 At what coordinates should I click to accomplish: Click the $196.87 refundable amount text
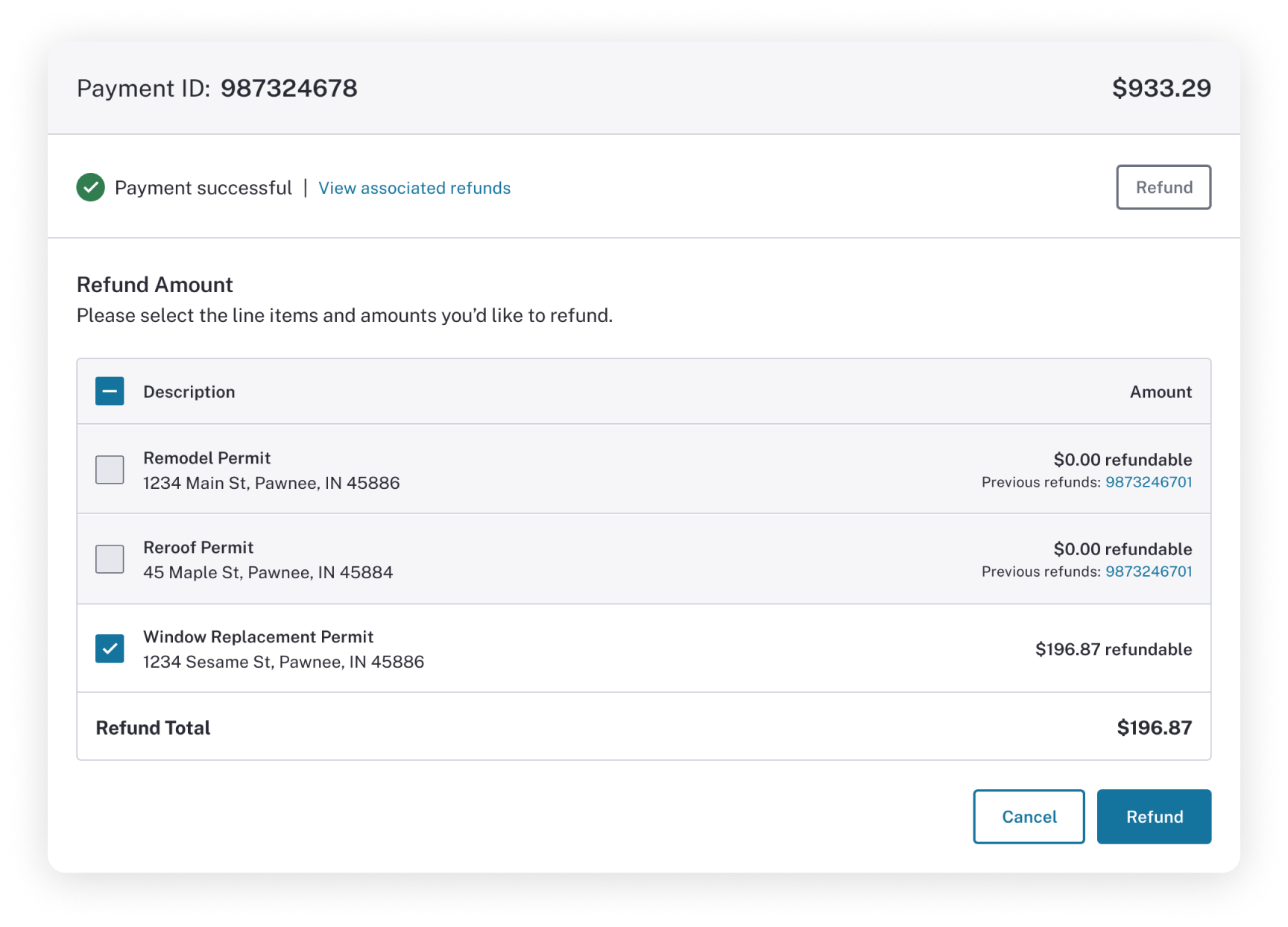1114,648
